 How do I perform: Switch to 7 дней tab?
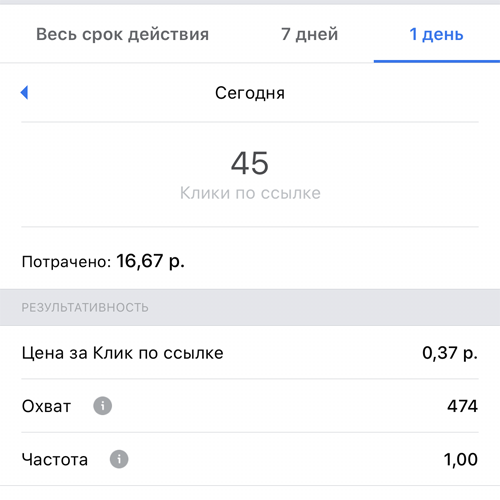point(309,34)
